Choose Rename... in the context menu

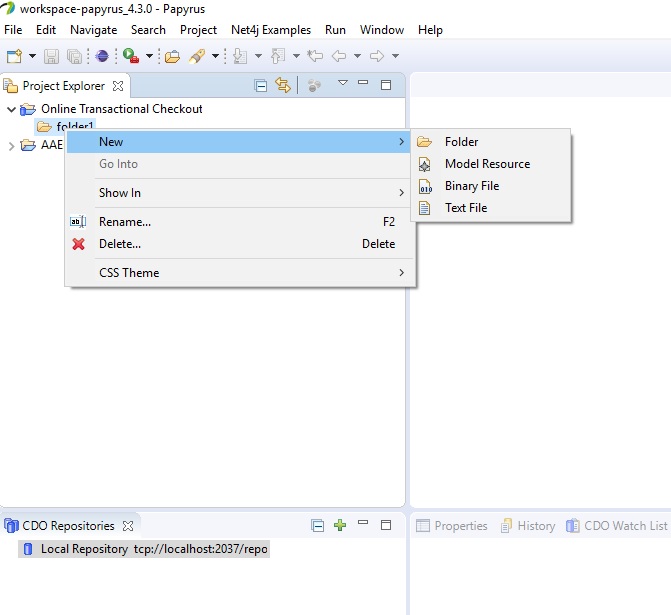(x=238, y=222)
